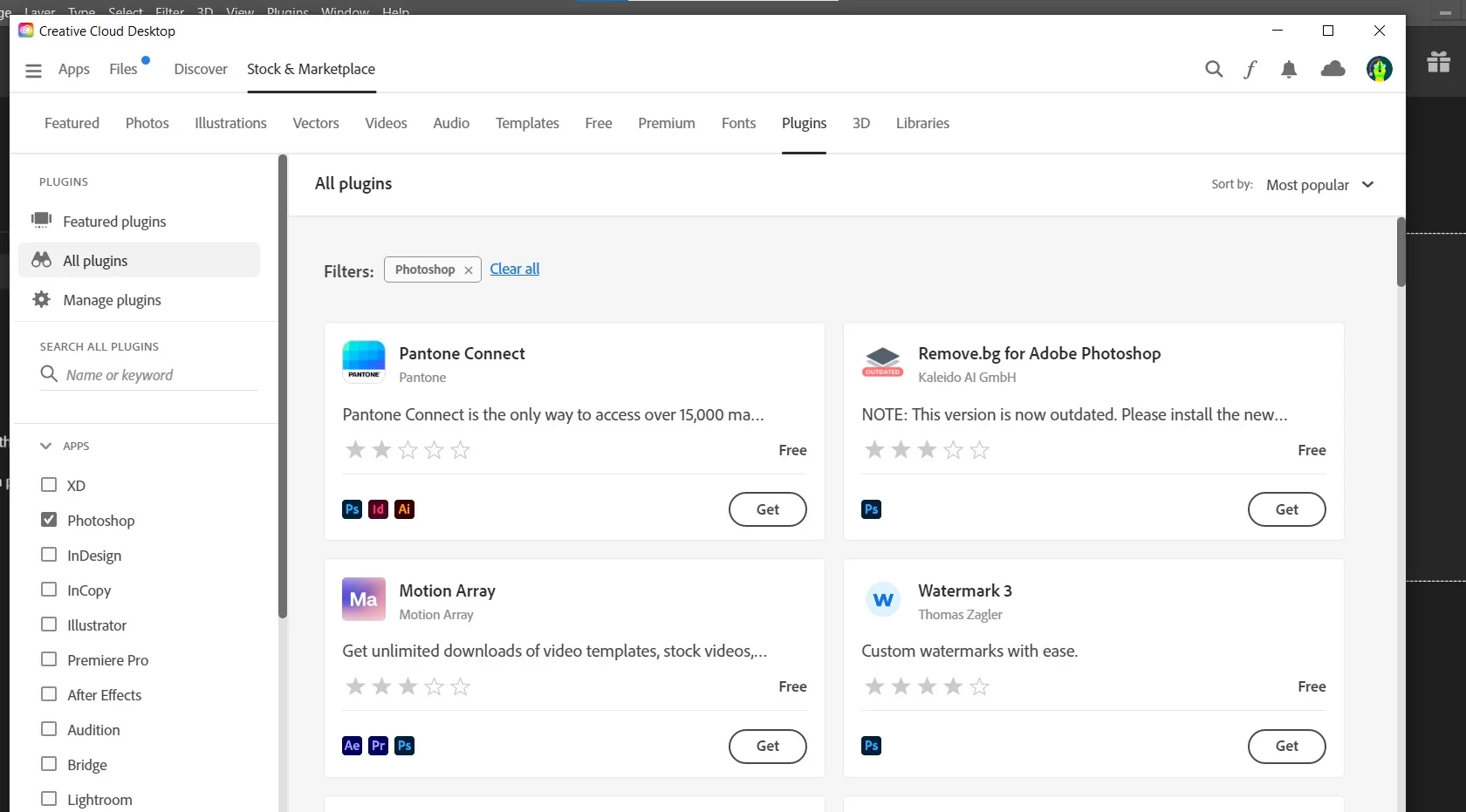Open the Illustrations category tab

[230, 123]
